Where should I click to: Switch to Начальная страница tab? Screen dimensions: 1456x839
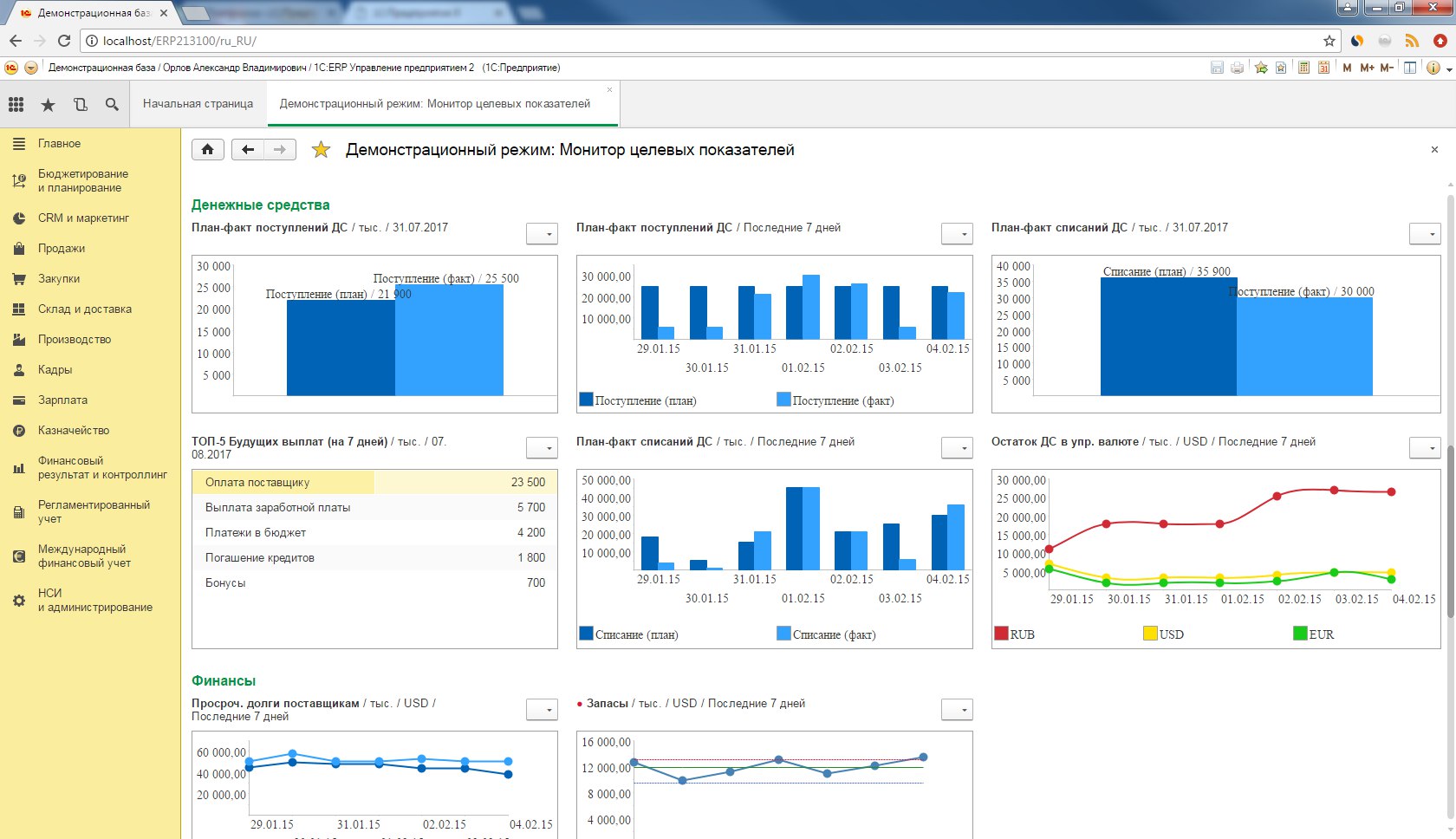pos(198,104)
